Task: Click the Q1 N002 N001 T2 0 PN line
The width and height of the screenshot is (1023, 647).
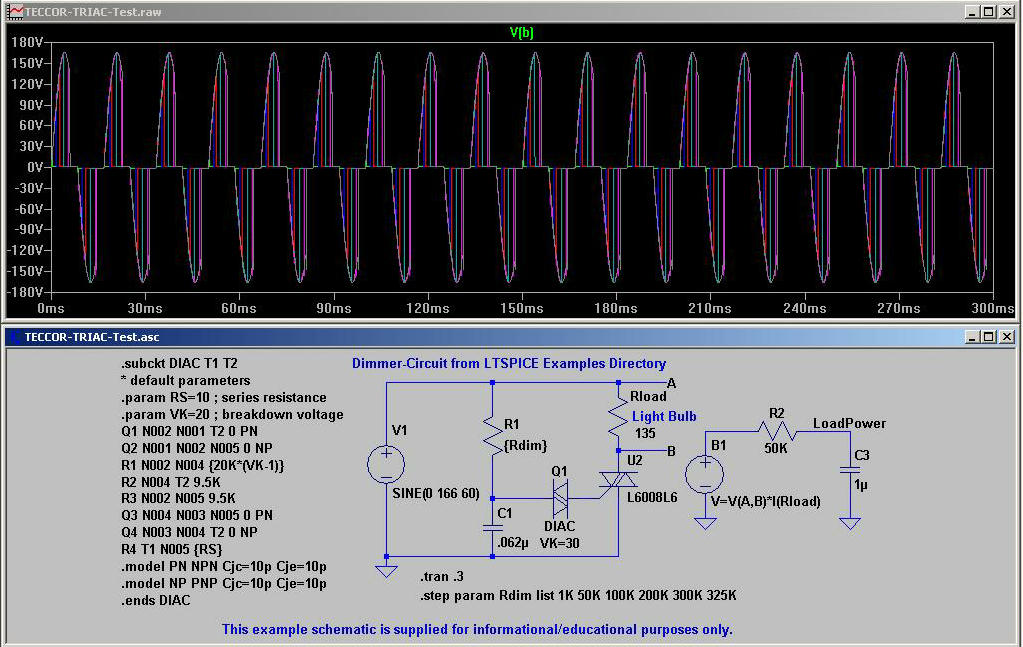Action: point(189,431)
